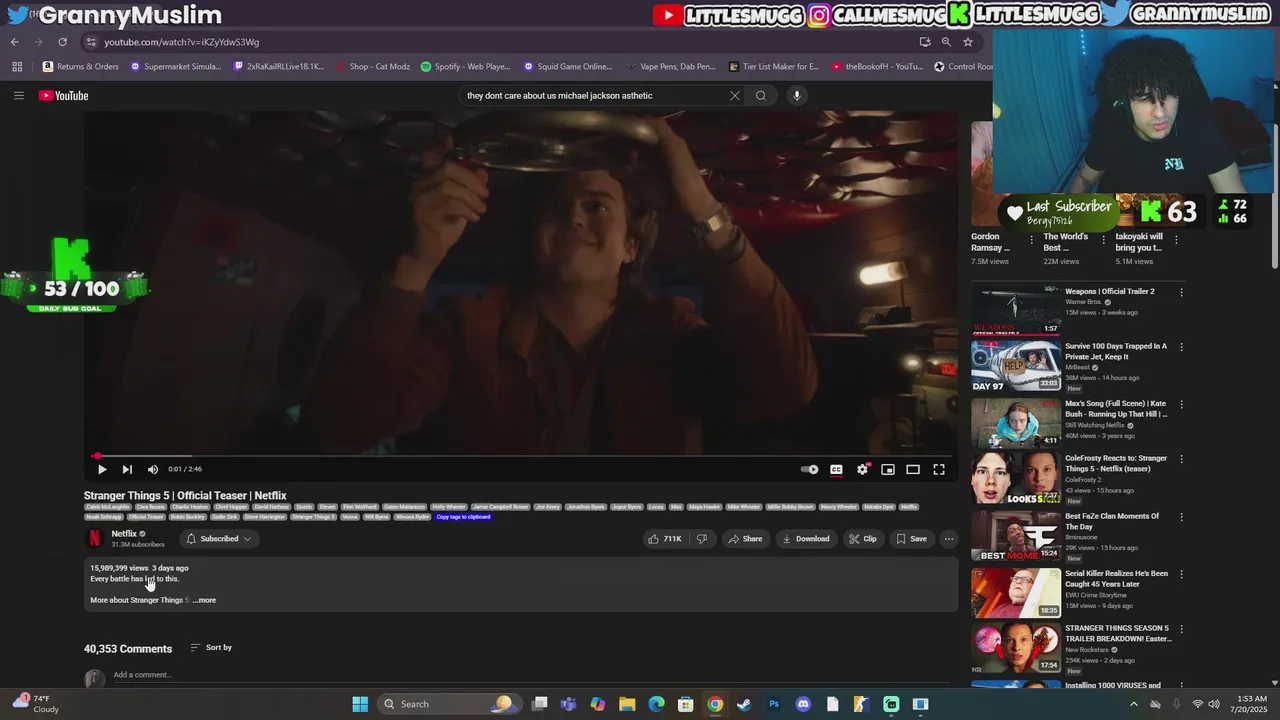Open Steam from taskbar
Screen dimensions: 1280x720
(744, 704)
